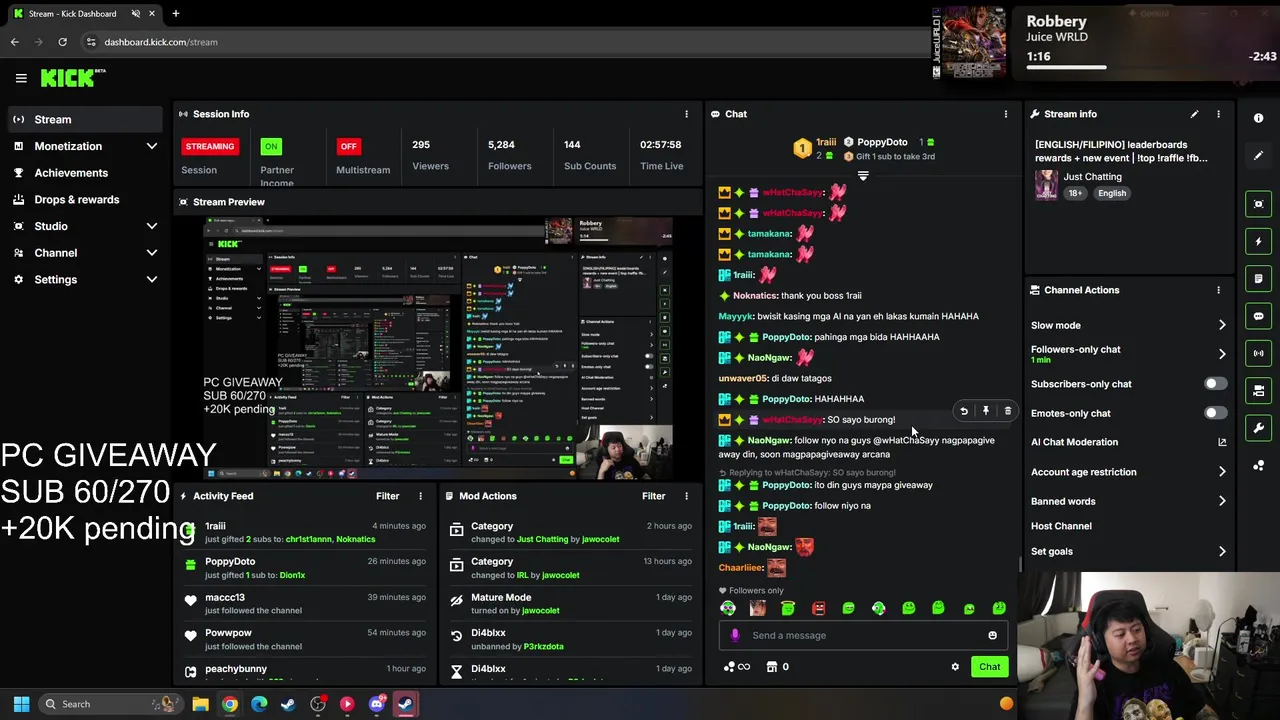Expand Slow mode options
This screenshot has width=1280, height=720.
[1222, 325]
